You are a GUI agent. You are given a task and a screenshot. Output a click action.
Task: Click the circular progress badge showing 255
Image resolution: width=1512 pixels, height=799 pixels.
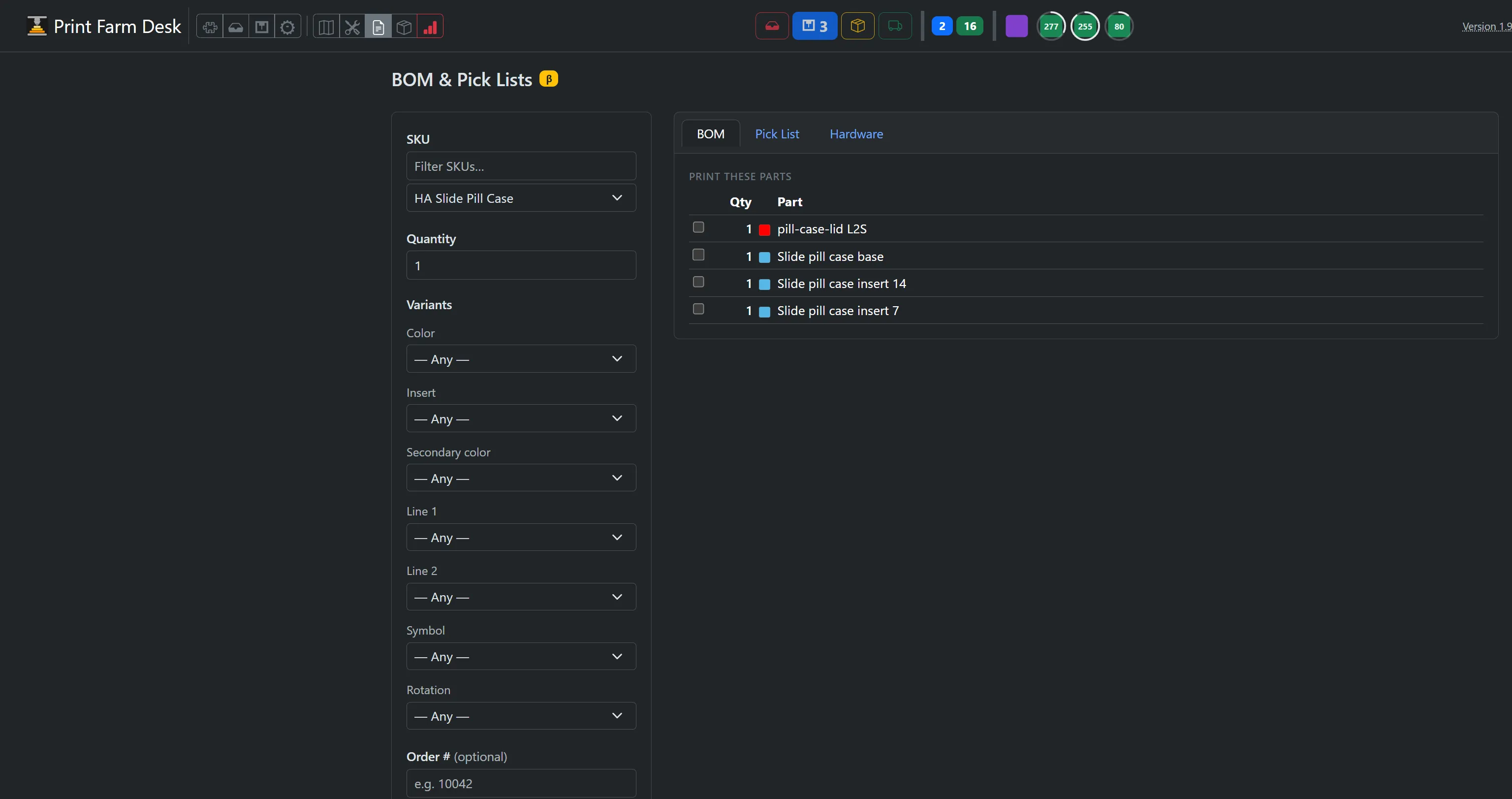(1085, 26)
